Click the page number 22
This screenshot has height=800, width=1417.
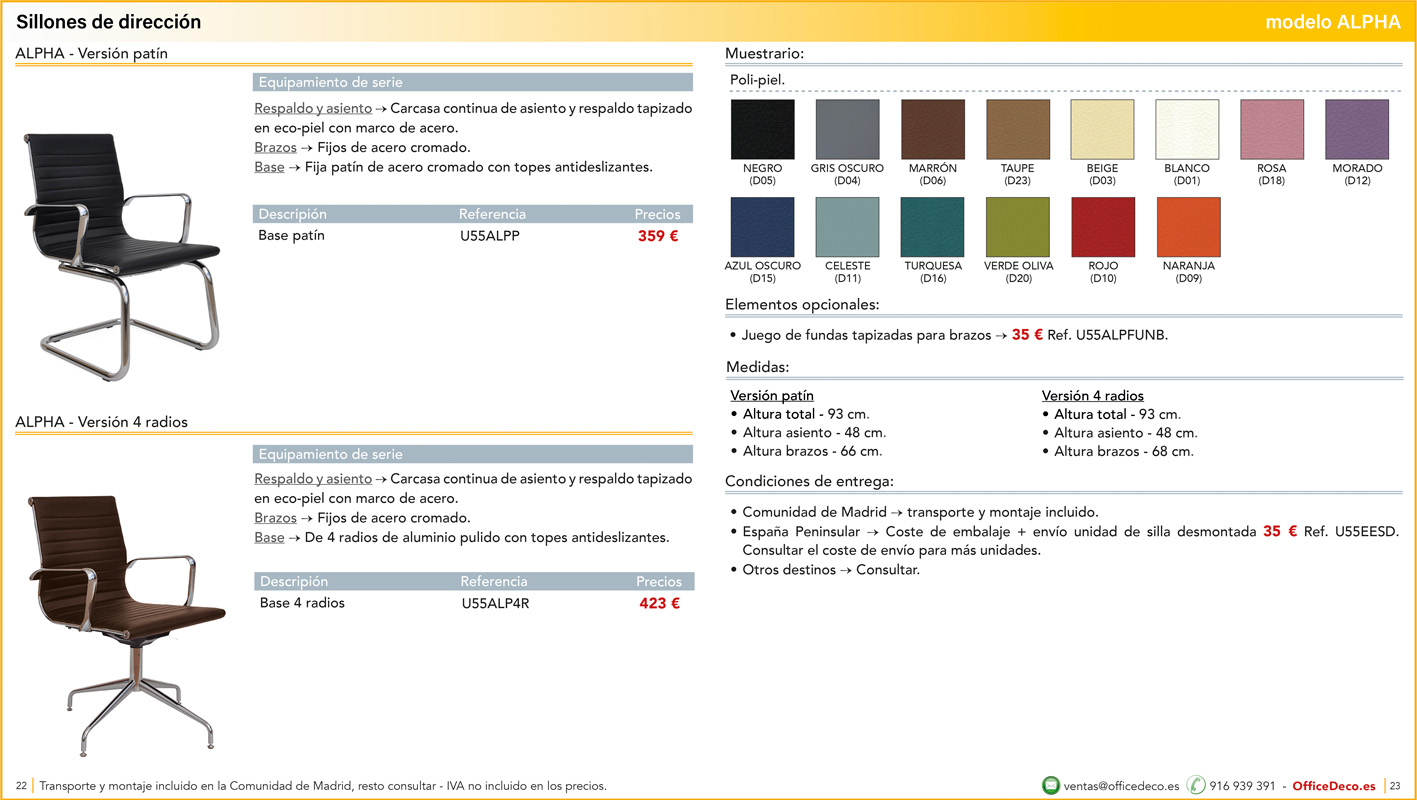(21, 786)
